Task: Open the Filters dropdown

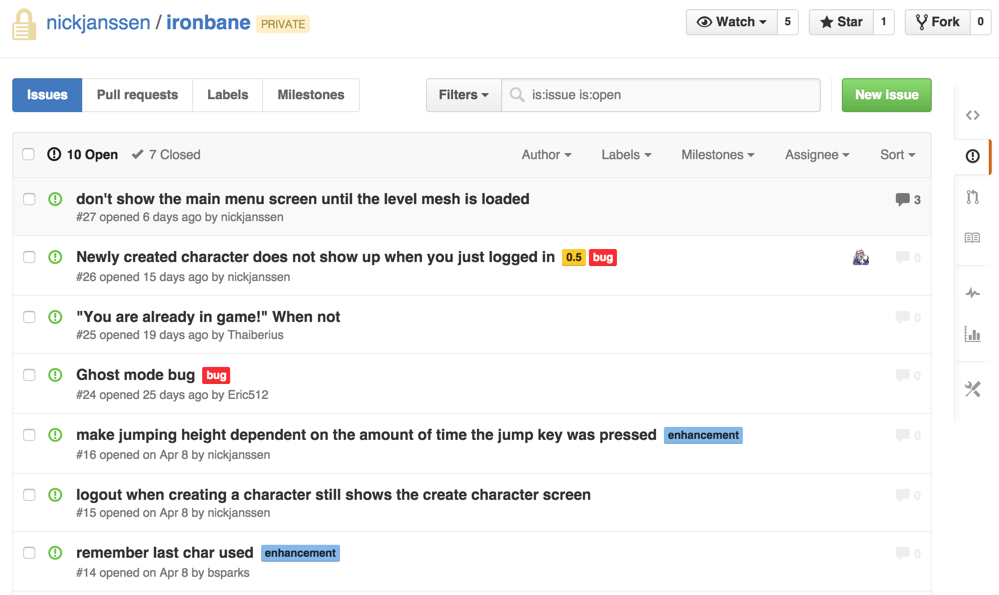Action: (464, 95)
